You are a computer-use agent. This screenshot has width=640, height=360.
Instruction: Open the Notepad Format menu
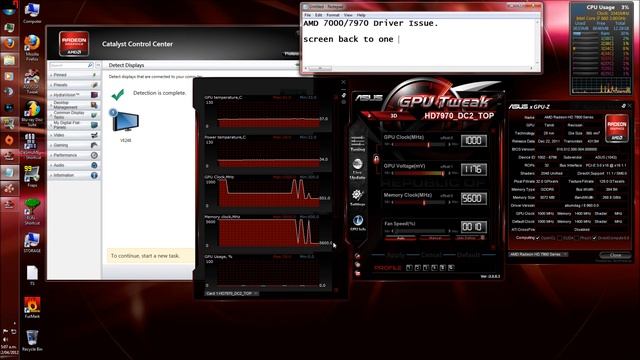(333, 15)
